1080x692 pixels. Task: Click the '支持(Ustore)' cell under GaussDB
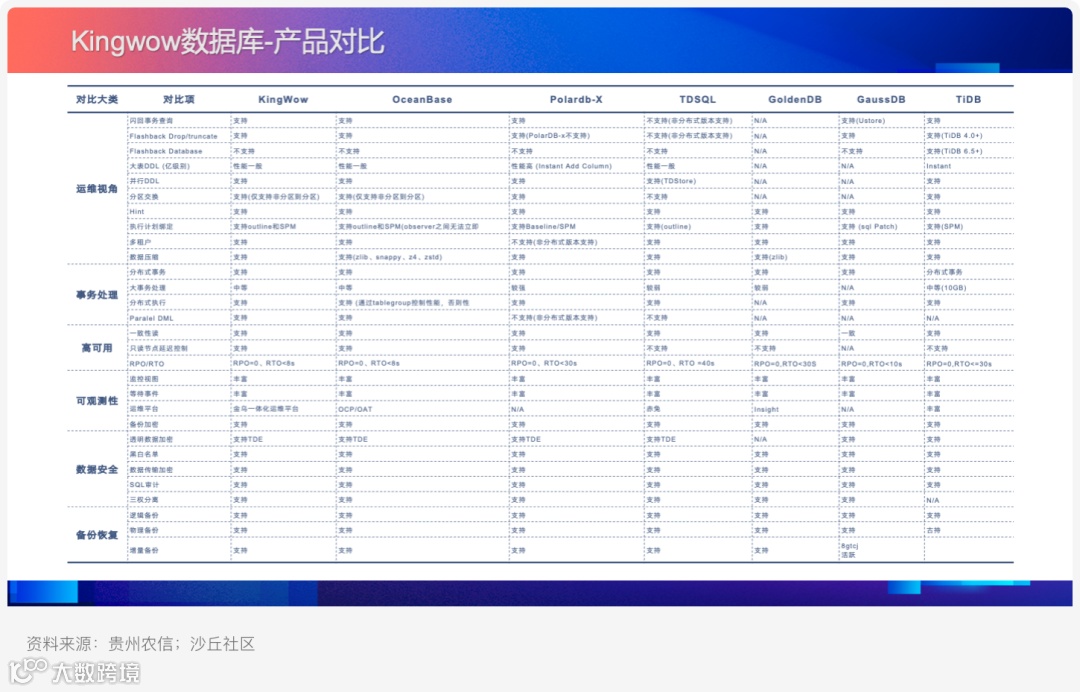(x=863, y=120)
